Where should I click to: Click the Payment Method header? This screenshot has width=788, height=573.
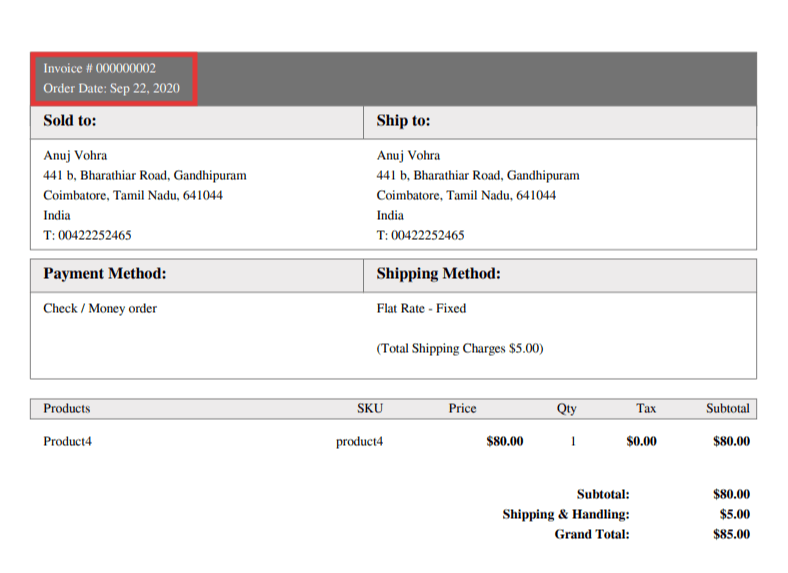[x=105, y=274]
